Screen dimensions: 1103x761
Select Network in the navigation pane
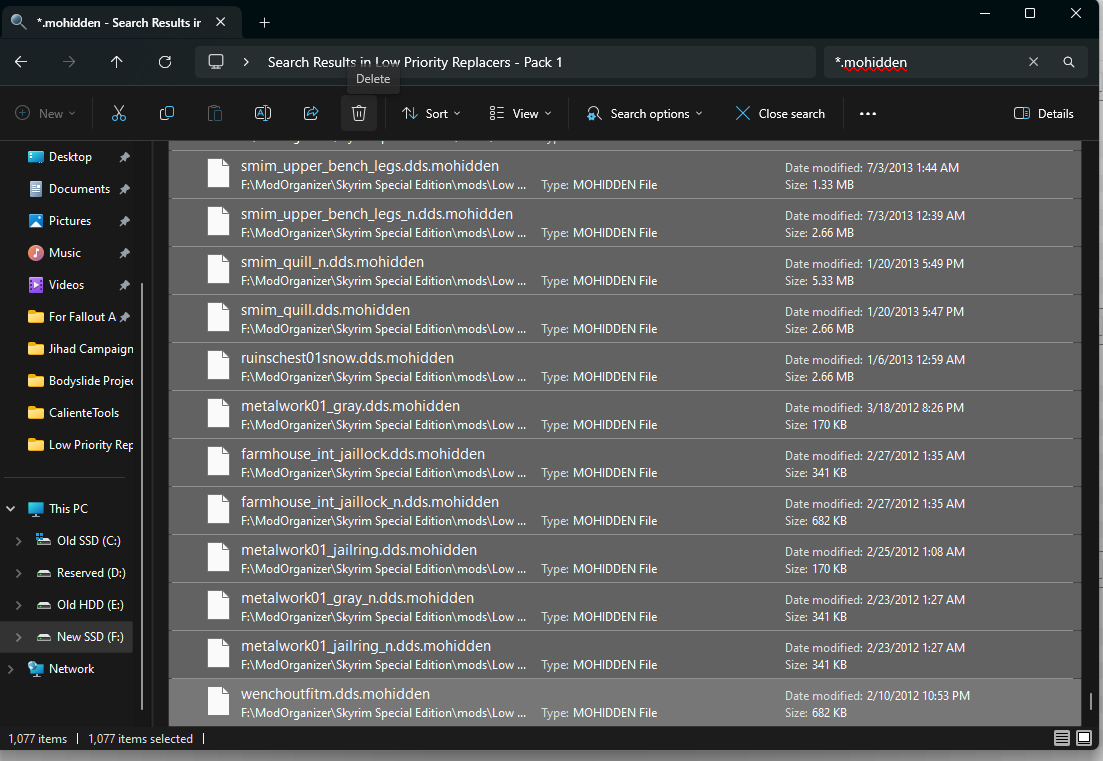pos(71,669)
